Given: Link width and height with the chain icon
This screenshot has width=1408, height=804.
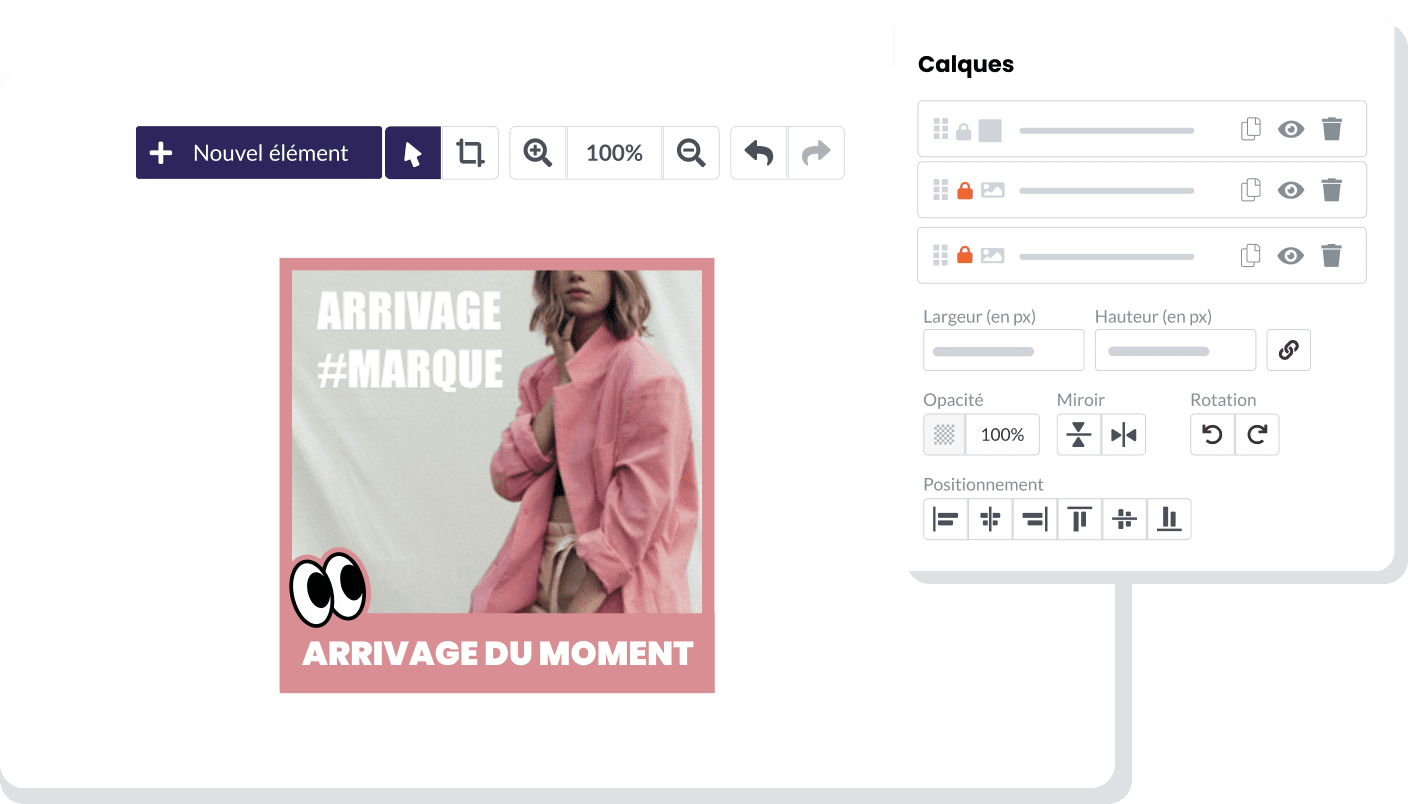Looking at the screenshot, I should pos(1288,350).
